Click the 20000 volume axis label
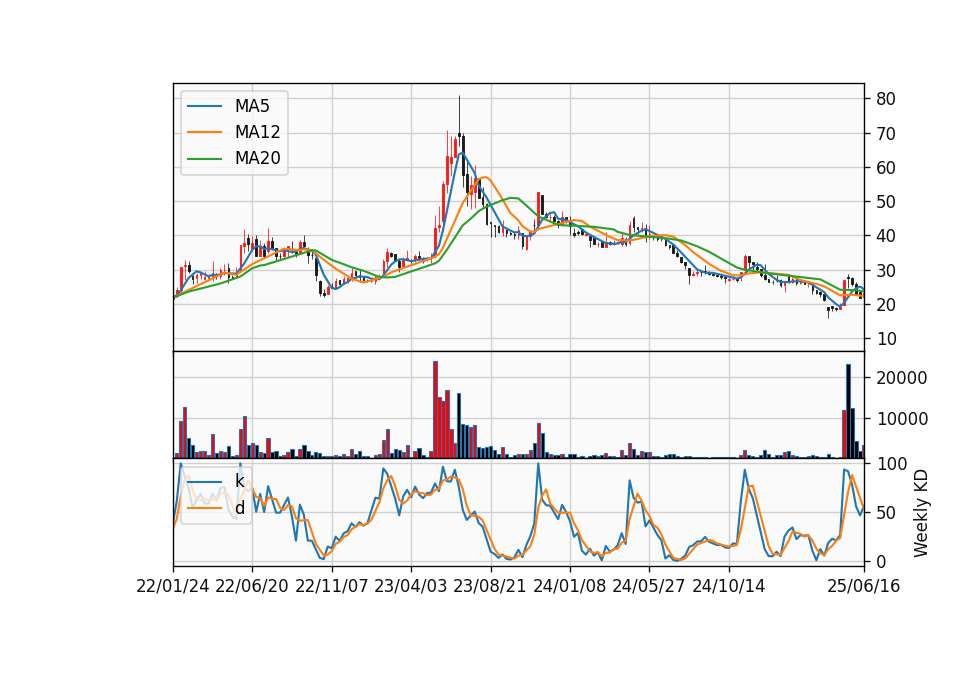960x690 pixels. [x=902, y=378]
